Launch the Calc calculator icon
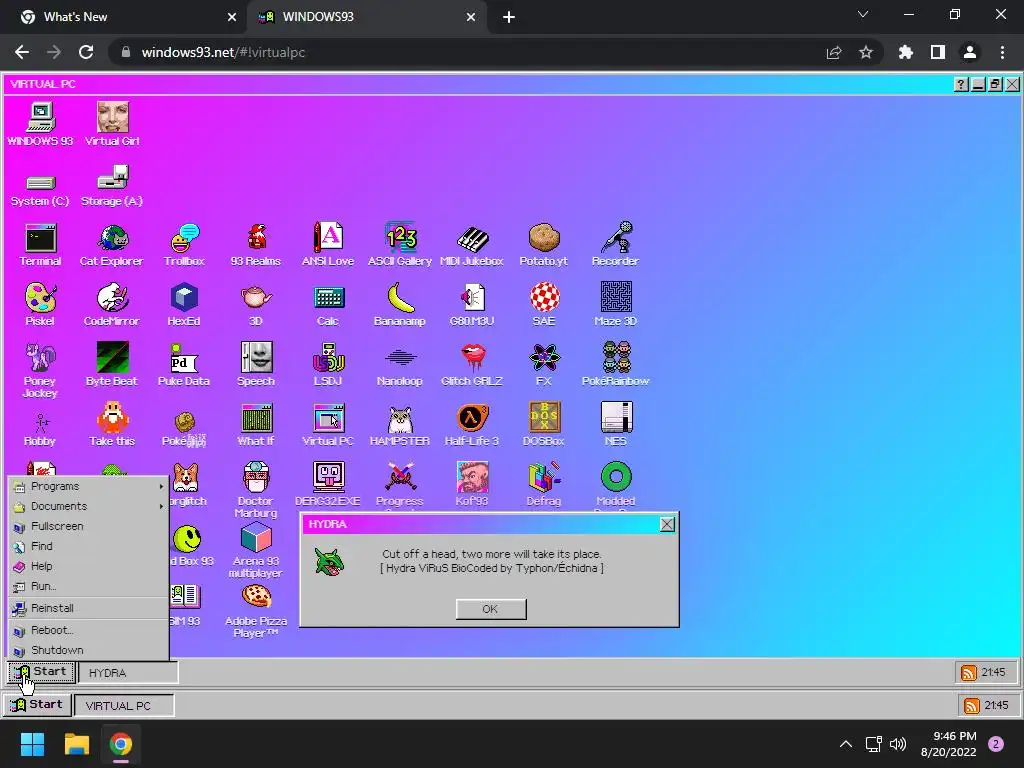Image resolution: width=1024 pixels, height=768 pixels. (328, 304)
